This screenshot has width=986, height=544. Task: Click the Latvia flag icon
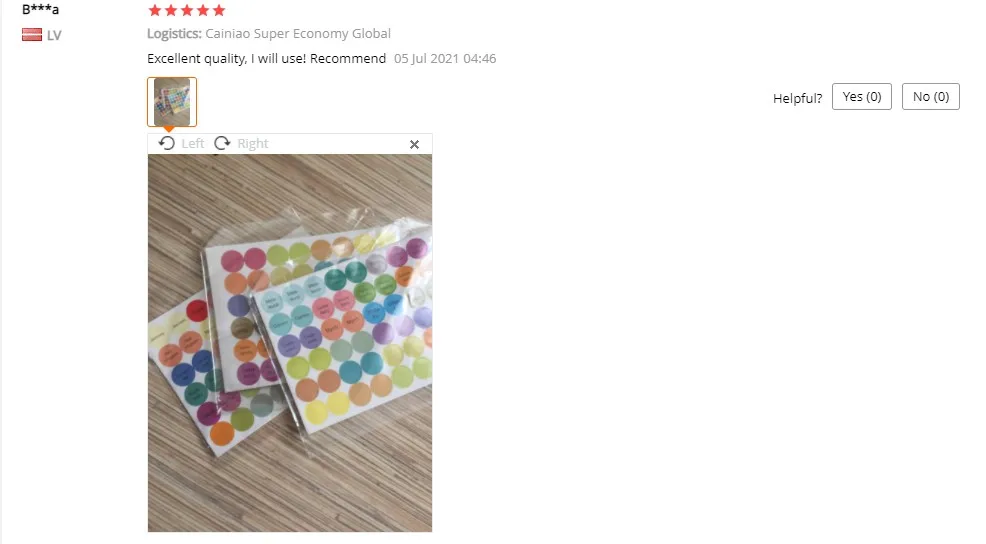pos(32,35)
